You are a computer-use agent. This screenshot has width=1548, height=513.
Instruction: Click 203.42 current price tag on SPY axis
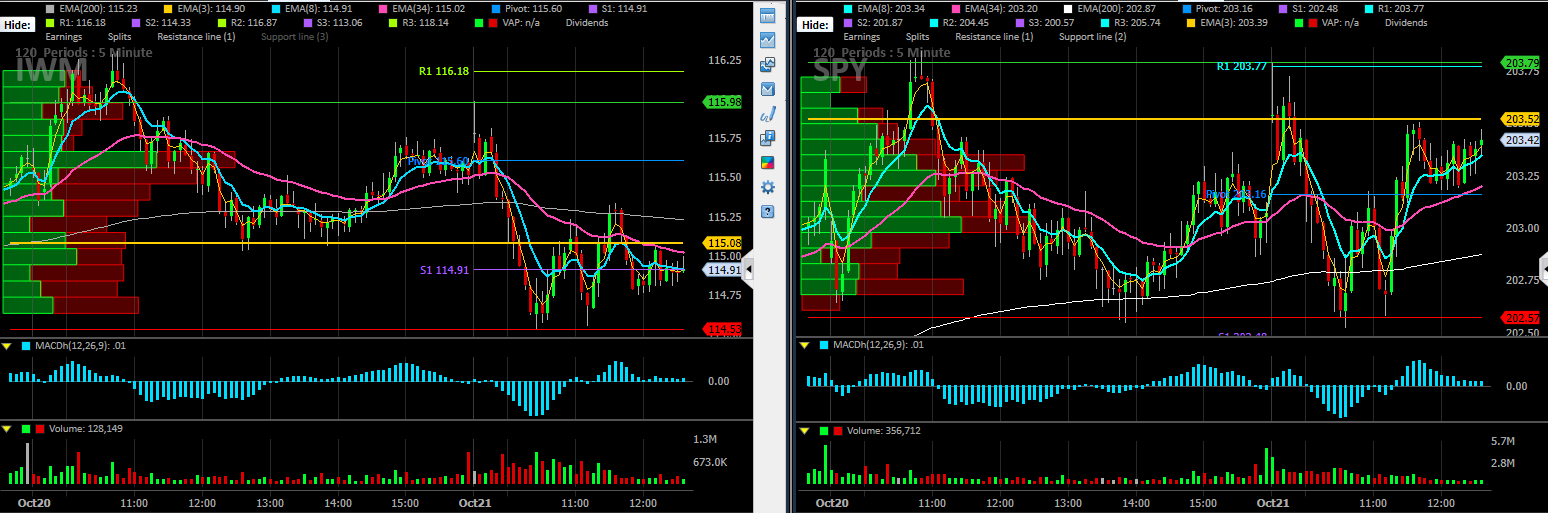coord(1521,140)
